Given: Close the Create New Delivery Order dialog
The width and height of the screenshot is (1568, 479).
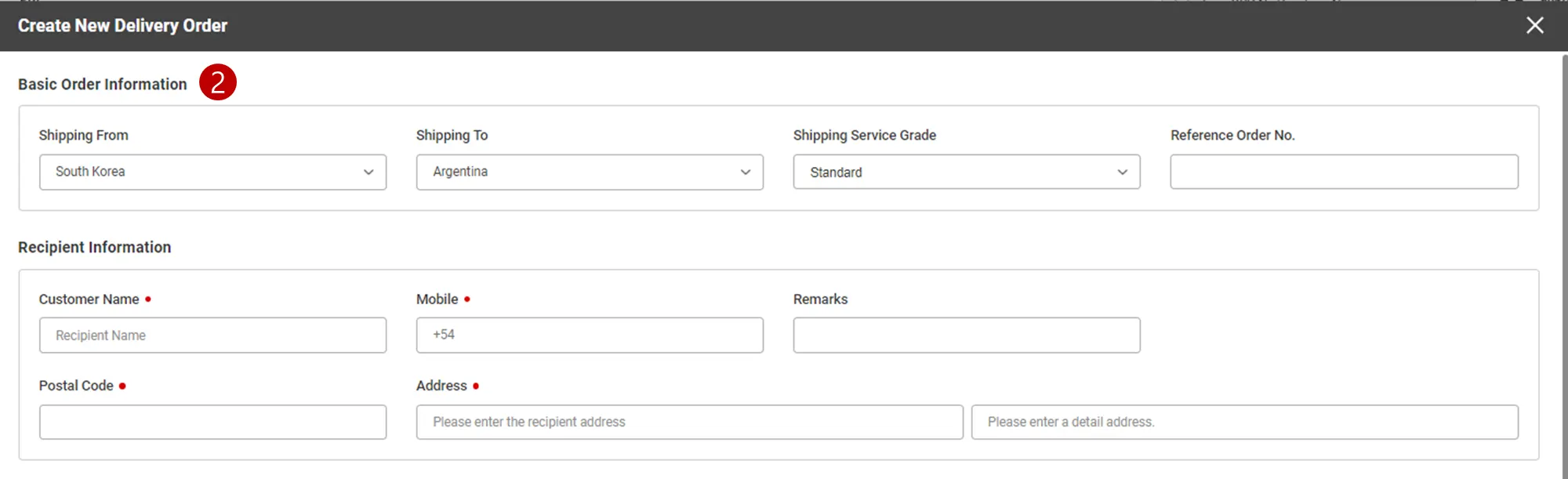Looking at the screenshot, I should (1534, 26).
